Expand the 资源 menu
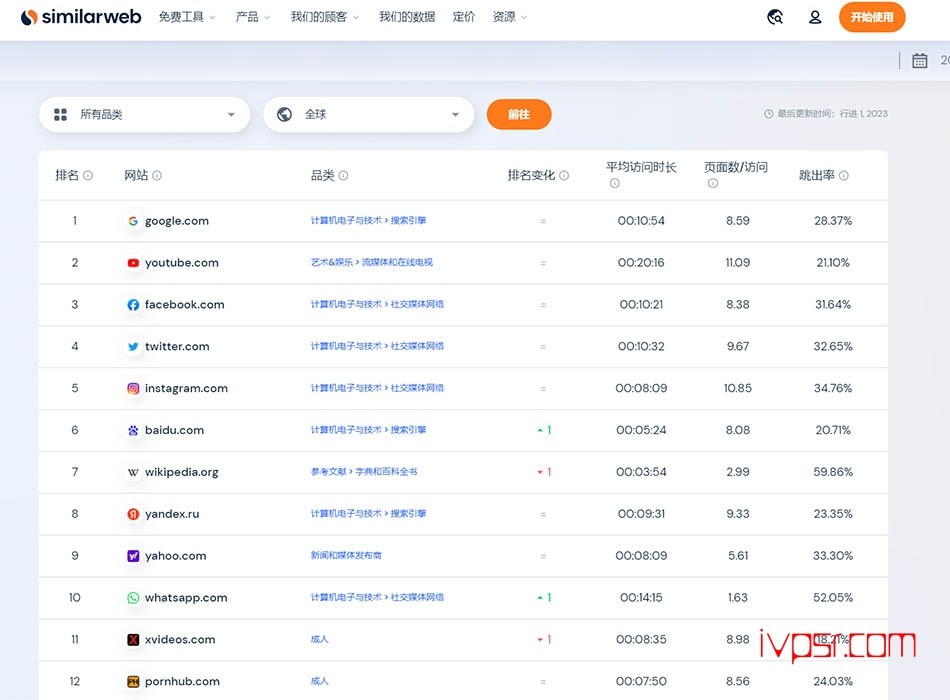This screenshot has height=700, width=950. pyautogui.click(x=510, y=17)
